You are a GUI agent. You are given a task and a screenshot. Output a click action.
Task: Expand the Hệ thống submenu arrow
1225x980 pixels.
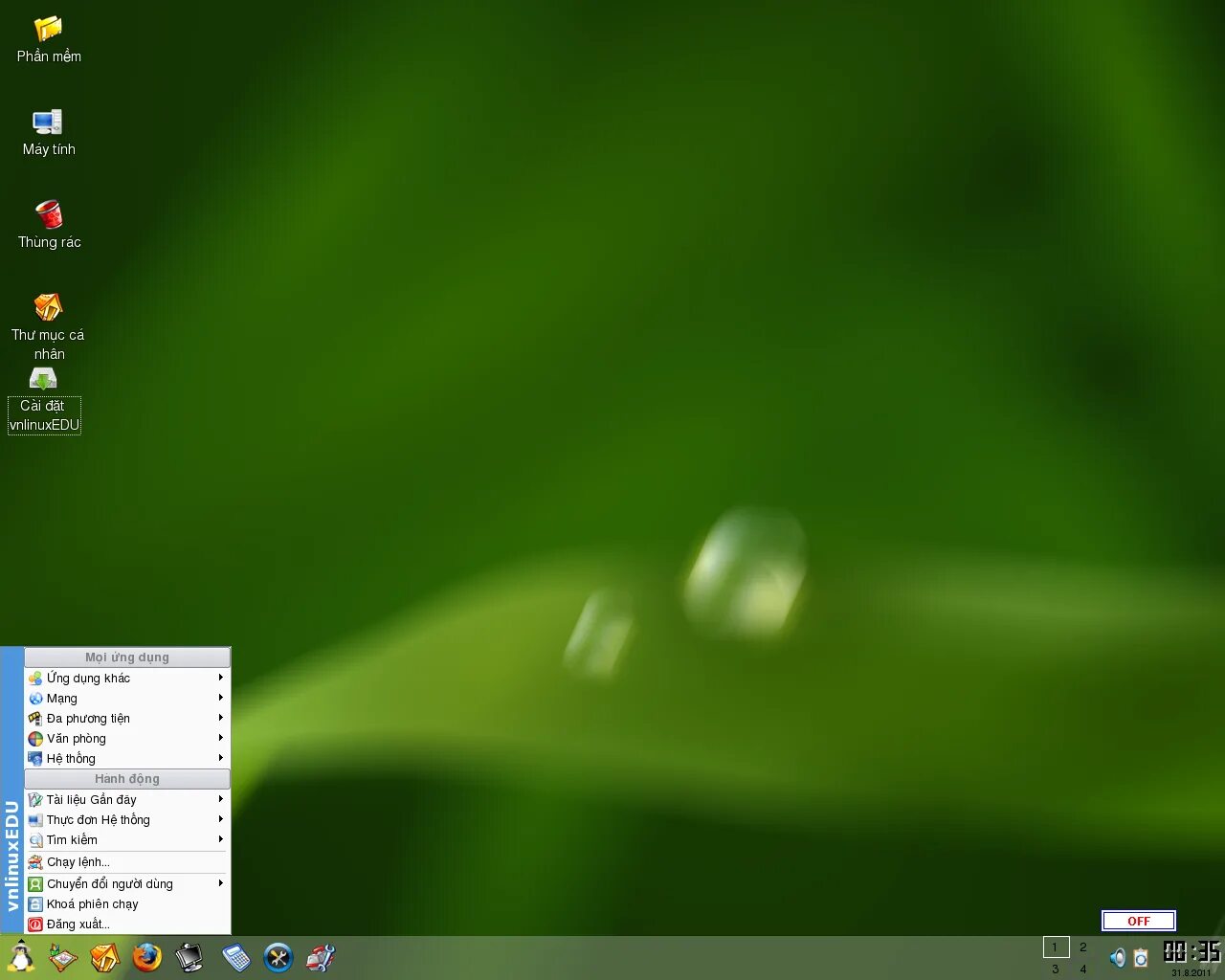(220, 758)
